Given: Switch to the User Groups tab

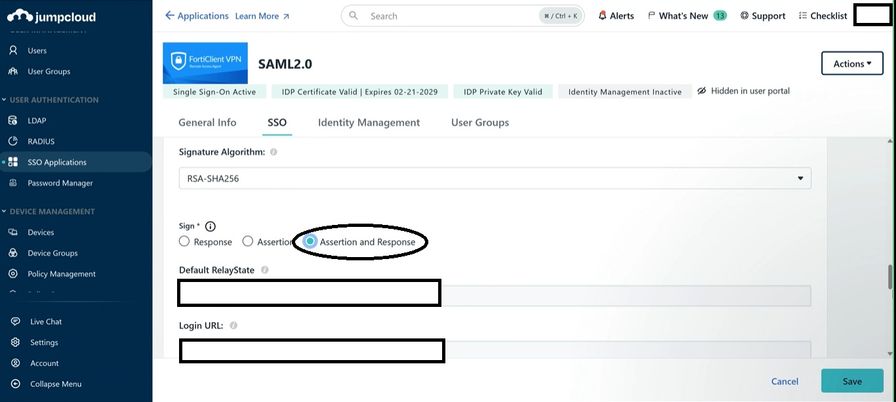Looking at the screenshot, I should point(480,122).
